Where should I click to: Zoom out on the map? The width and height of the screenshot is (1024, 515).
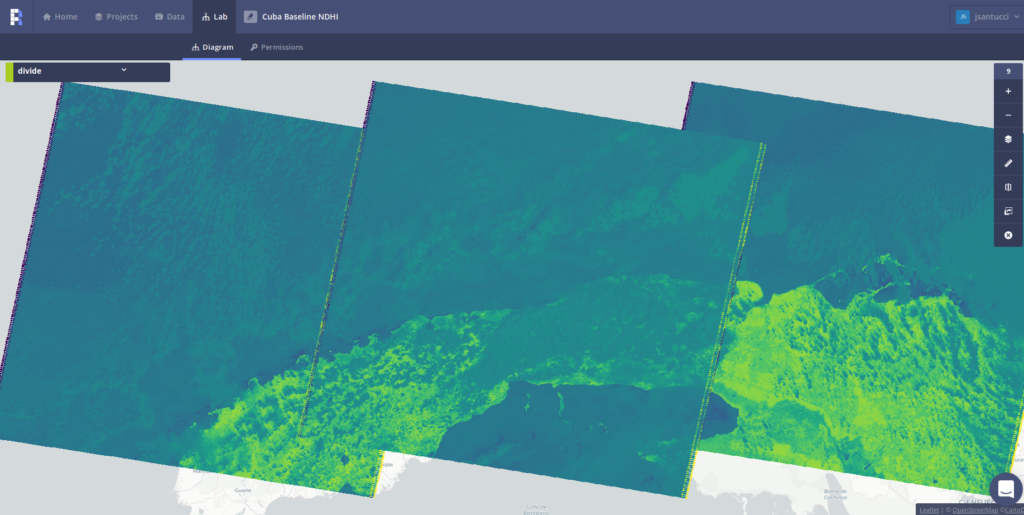point(1008,115)
